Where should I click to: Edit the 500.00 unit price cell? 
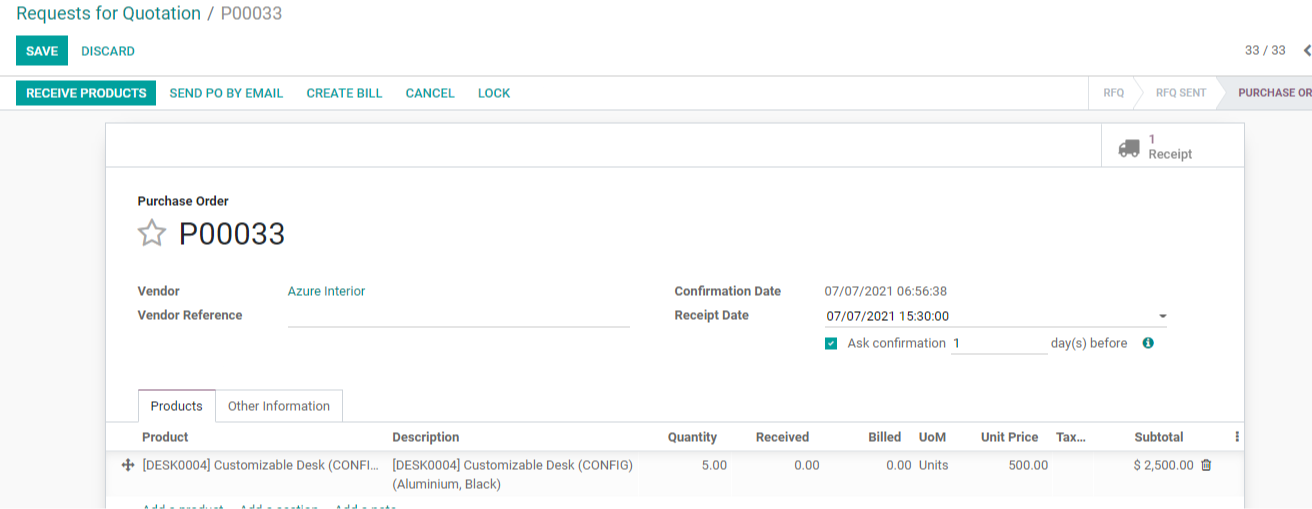(x=1028, y=465)
